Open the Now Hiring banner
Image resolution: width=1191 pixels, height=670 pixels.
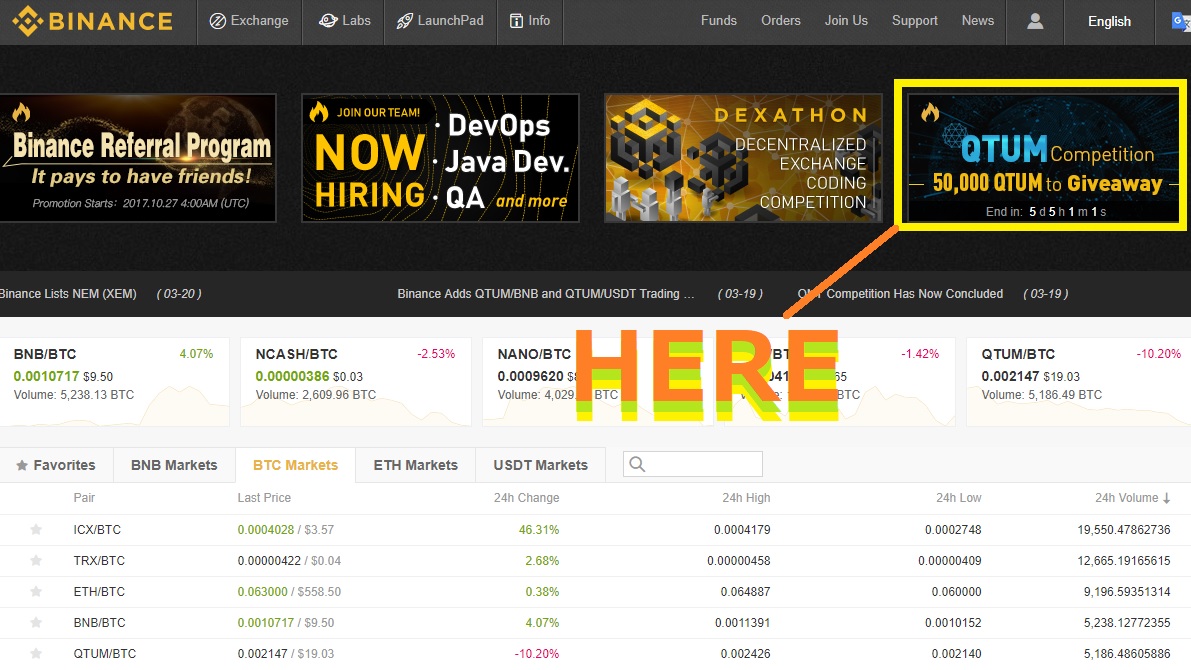(x=441, y=158)
